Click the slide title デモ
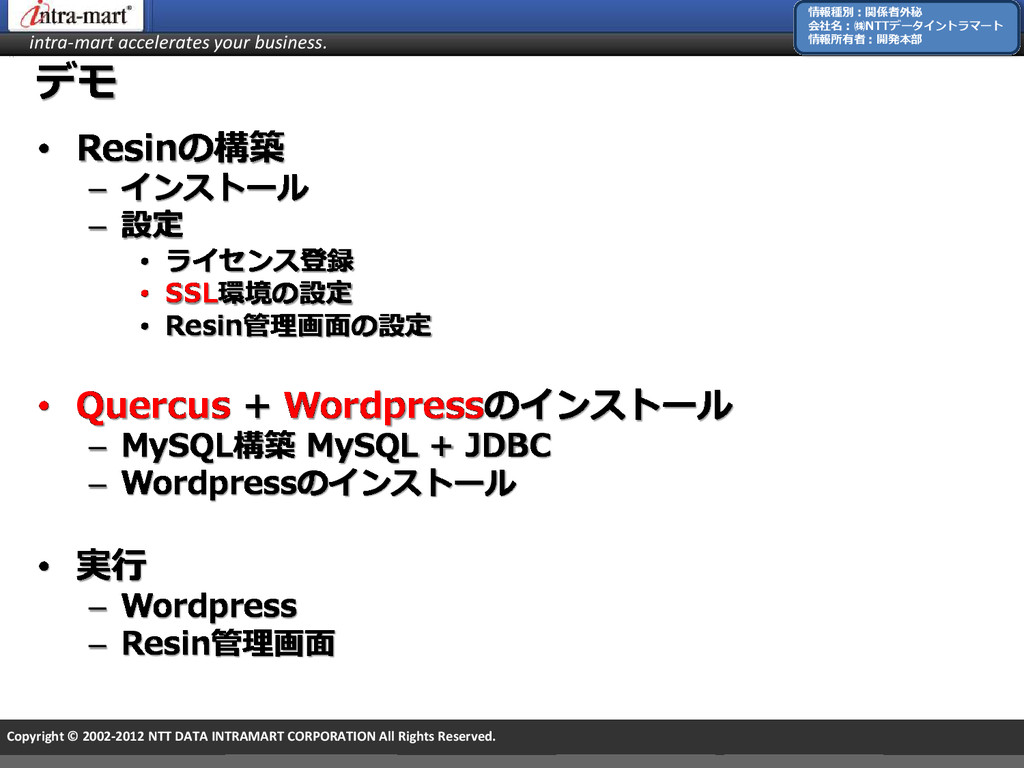 coord(76,82)
